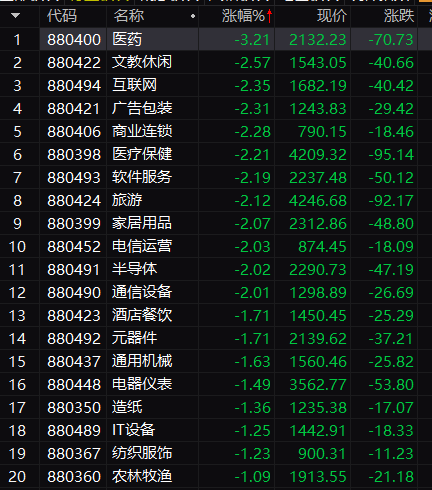
Task: Click change value -48.80
Action: pyautogui.click(x=391, y=224)
